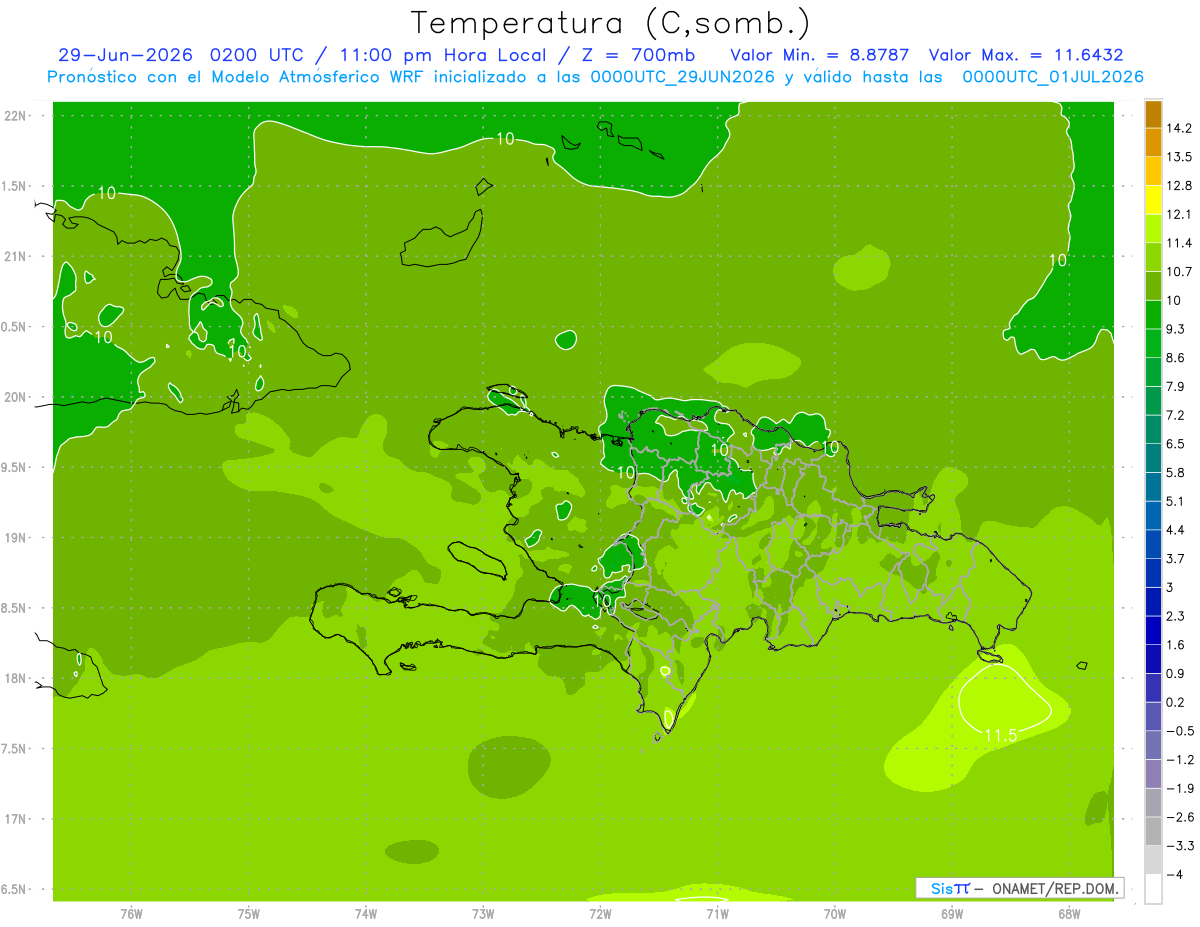Pick the white swatch below -4
This screenshot has width=1200, height=927.
[1153, 889]
